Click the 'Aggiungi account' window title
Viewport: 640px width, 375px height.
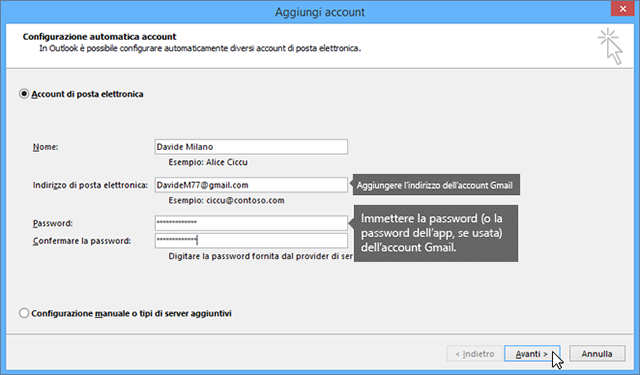(320, 12)
